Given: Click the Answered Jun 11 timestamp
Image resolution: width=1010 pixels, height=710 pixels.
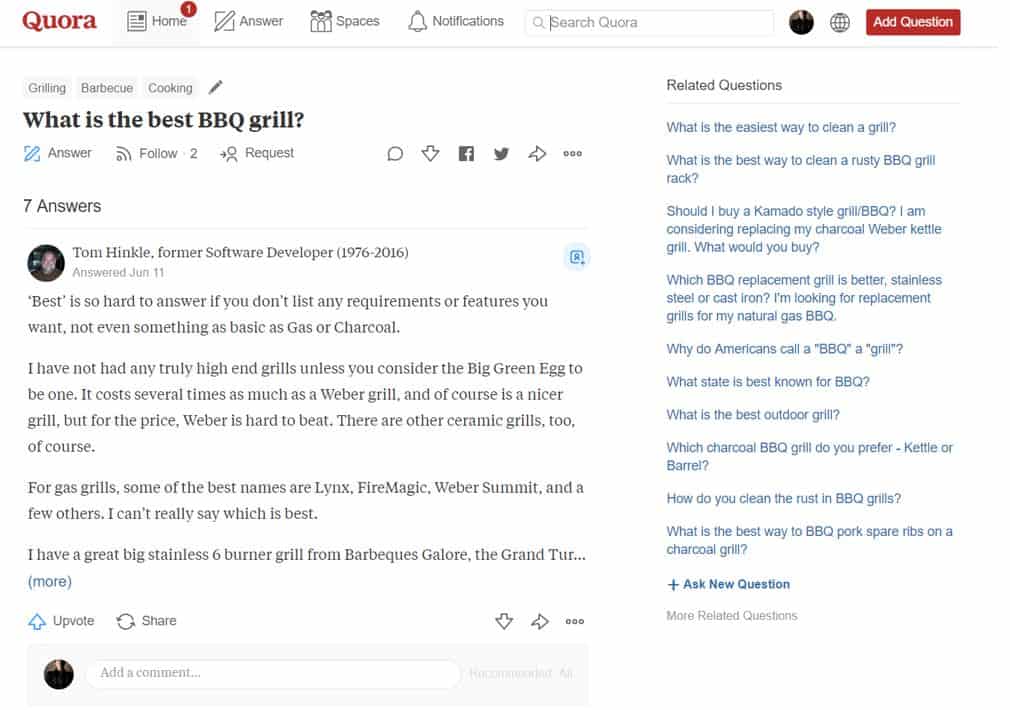Looking at the screenshot, I should point(119,273).
